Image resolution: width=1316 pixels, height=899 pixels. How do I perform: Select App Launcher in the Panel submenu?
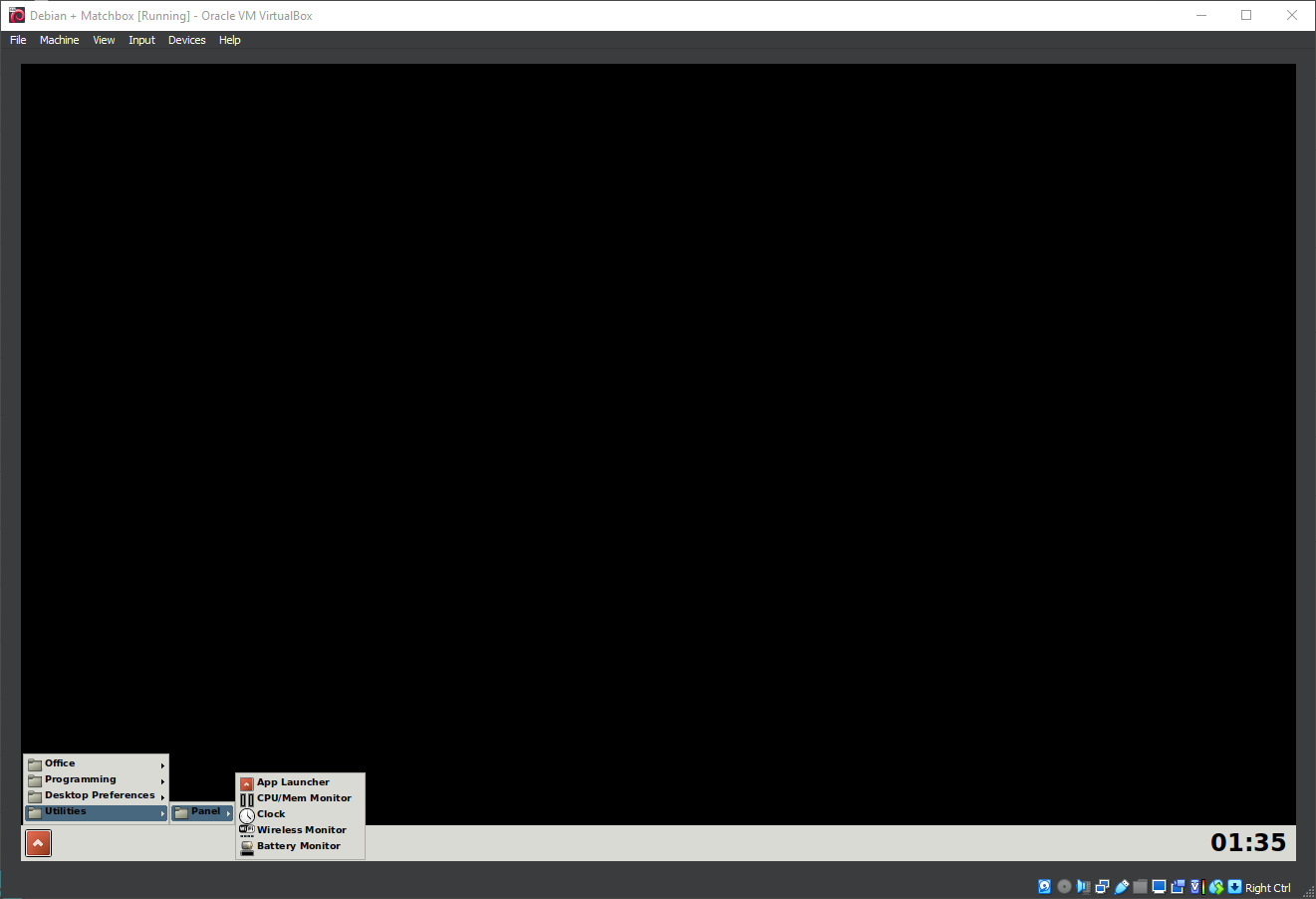click(x=293, y=782)
